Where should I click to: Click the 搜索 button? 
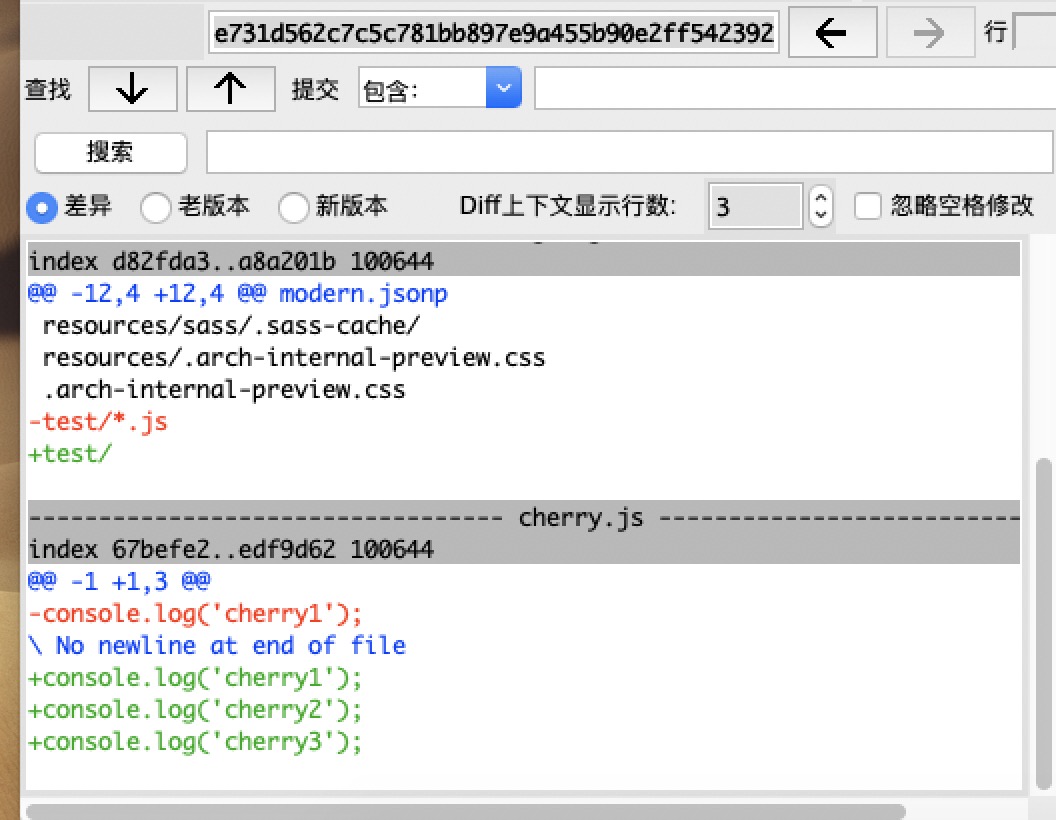[110, 152]
